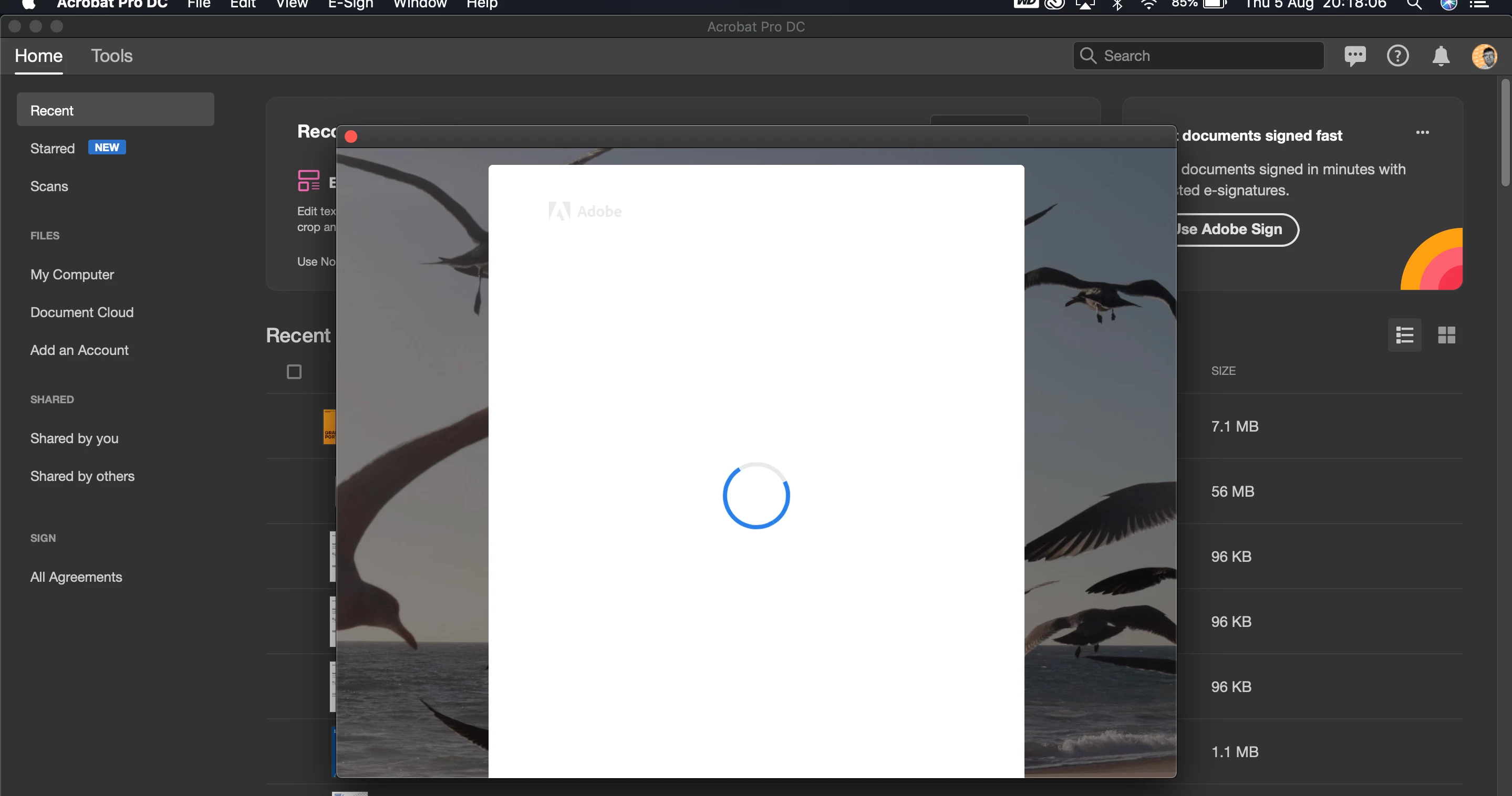The width and height of the screenshot is (1512, 796).
Task: Select Recent in the sidebar
Action: pyautogui.click(x=115, y=110)
